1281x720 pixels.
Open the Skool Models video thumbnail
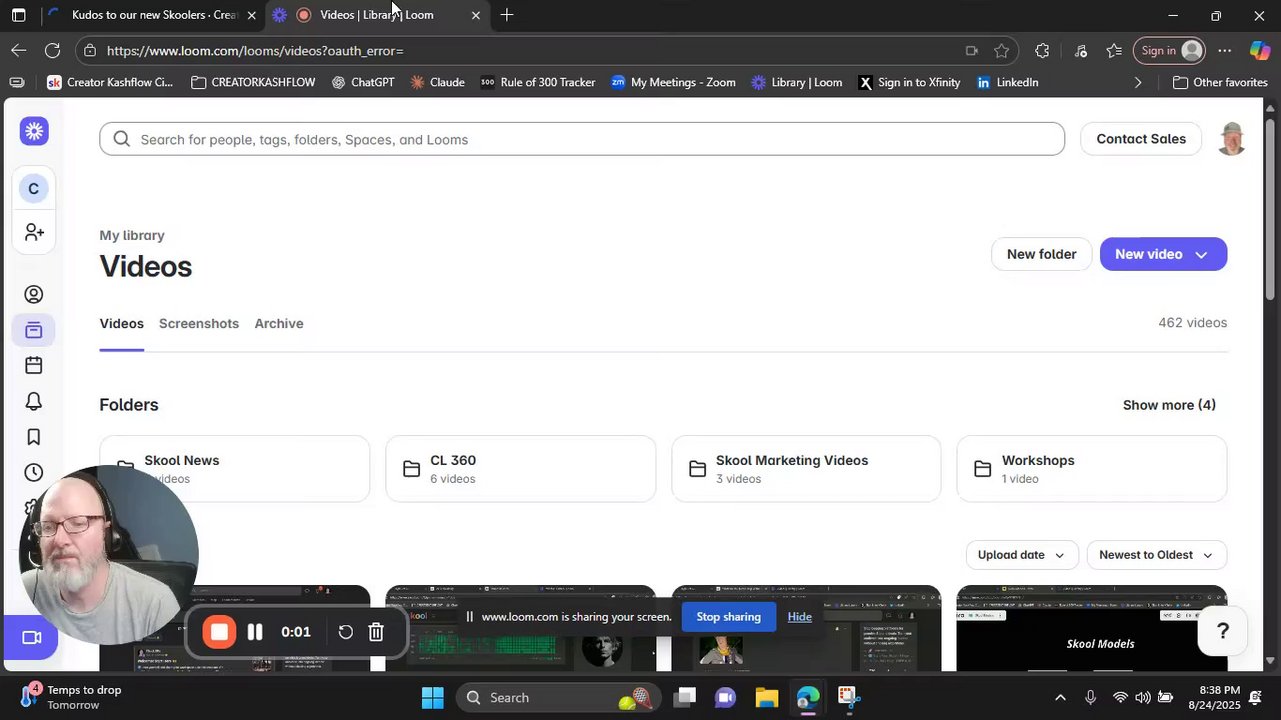(1092, 628)
